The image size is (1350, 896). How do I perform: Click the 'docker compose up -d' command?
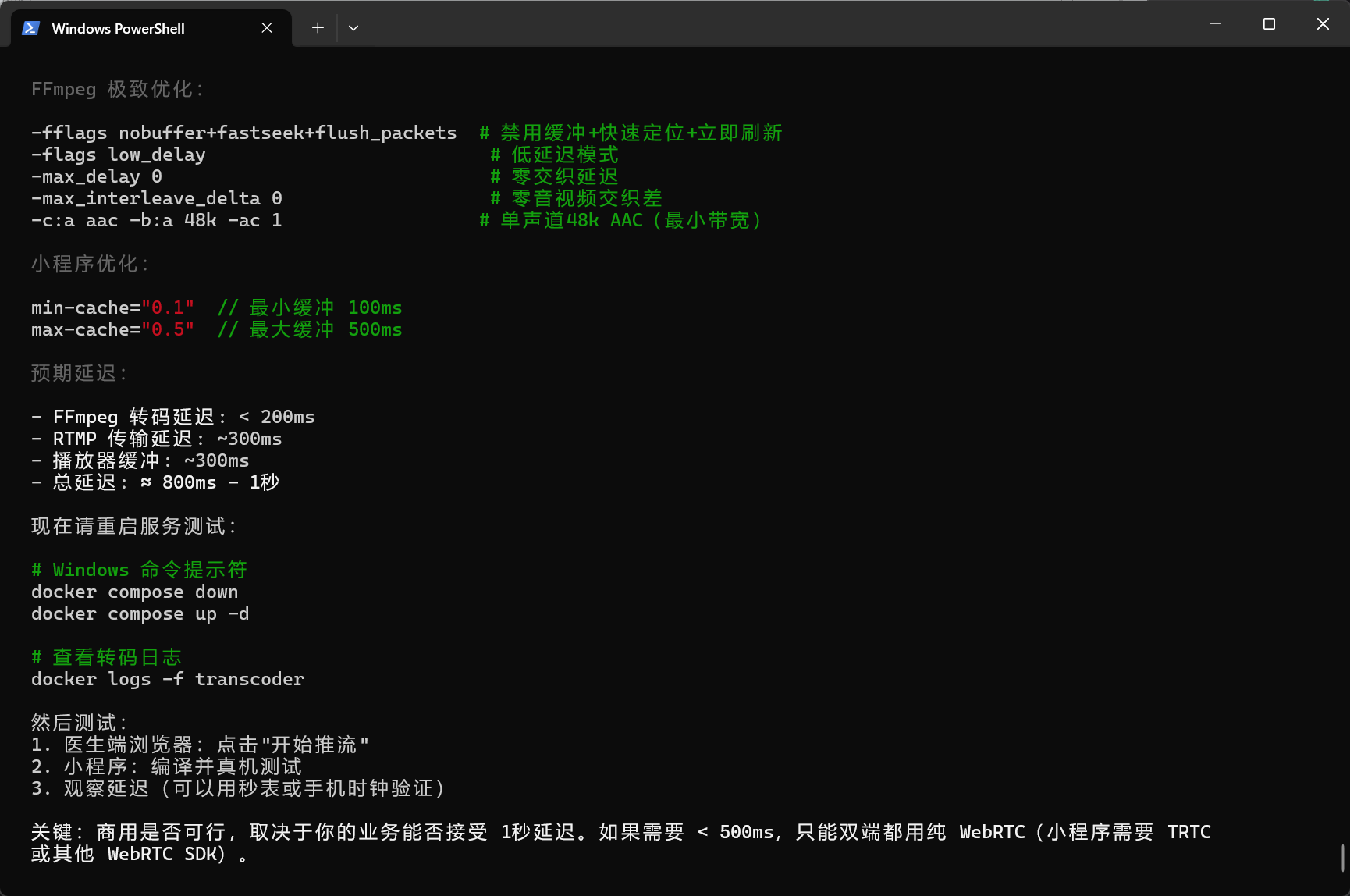140,613
